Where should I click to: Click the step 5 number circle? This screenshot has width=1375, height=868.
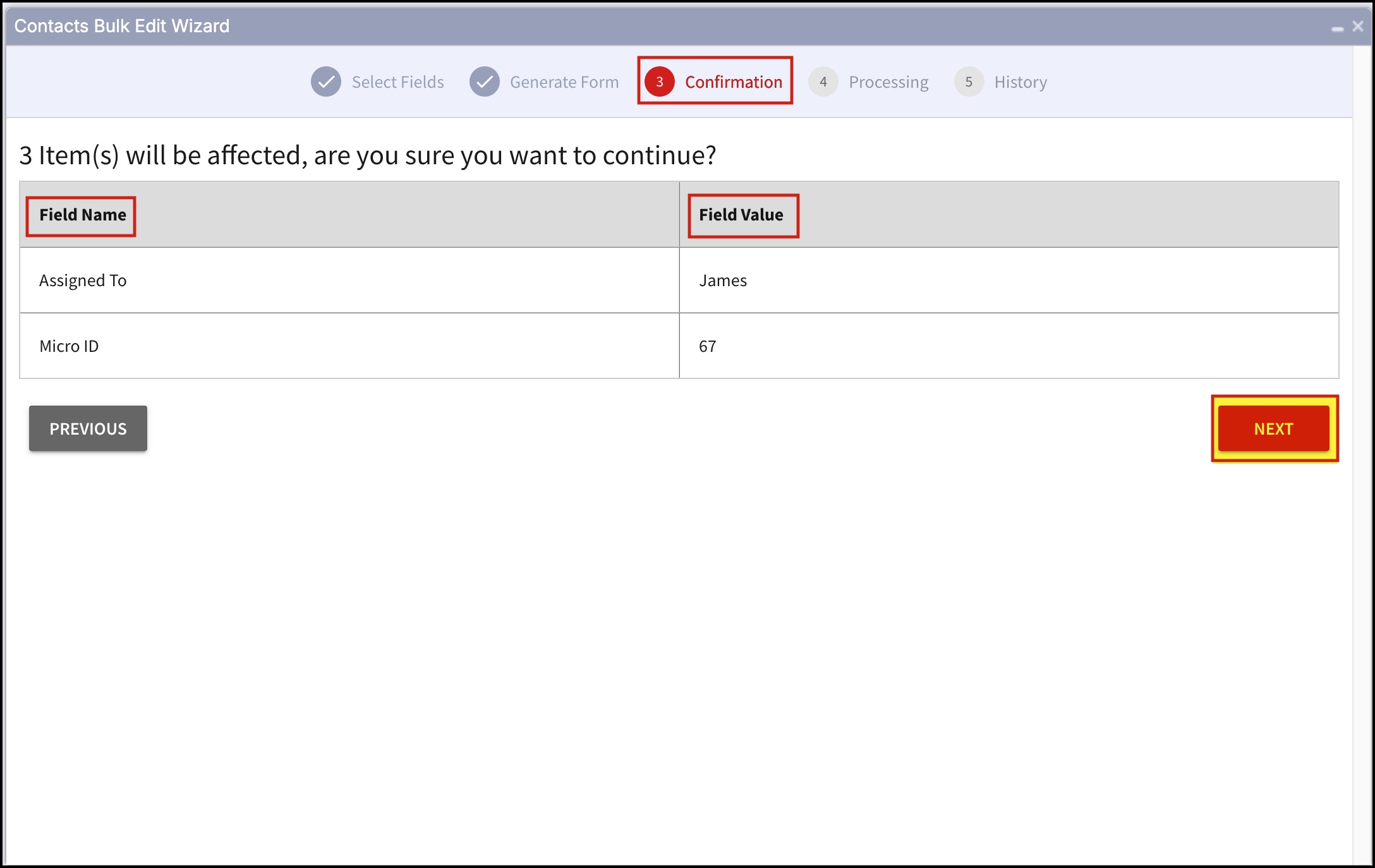pos(969,82)
